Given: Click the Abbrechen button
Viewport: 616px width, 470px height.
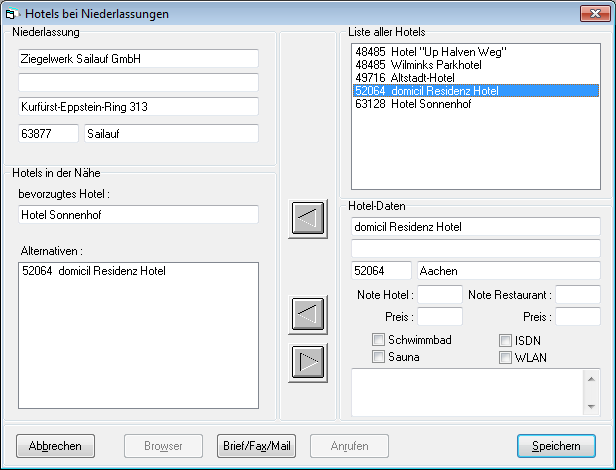Looking at the screenshot, I should click(56, 446).
